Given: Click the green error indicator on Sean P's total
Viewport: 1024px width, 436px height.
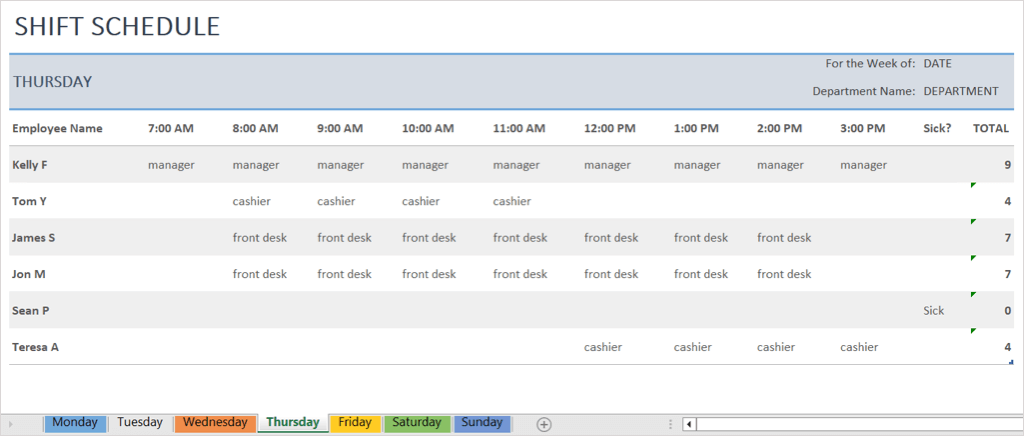Looking at the screenshot, I should pos(972,294).
